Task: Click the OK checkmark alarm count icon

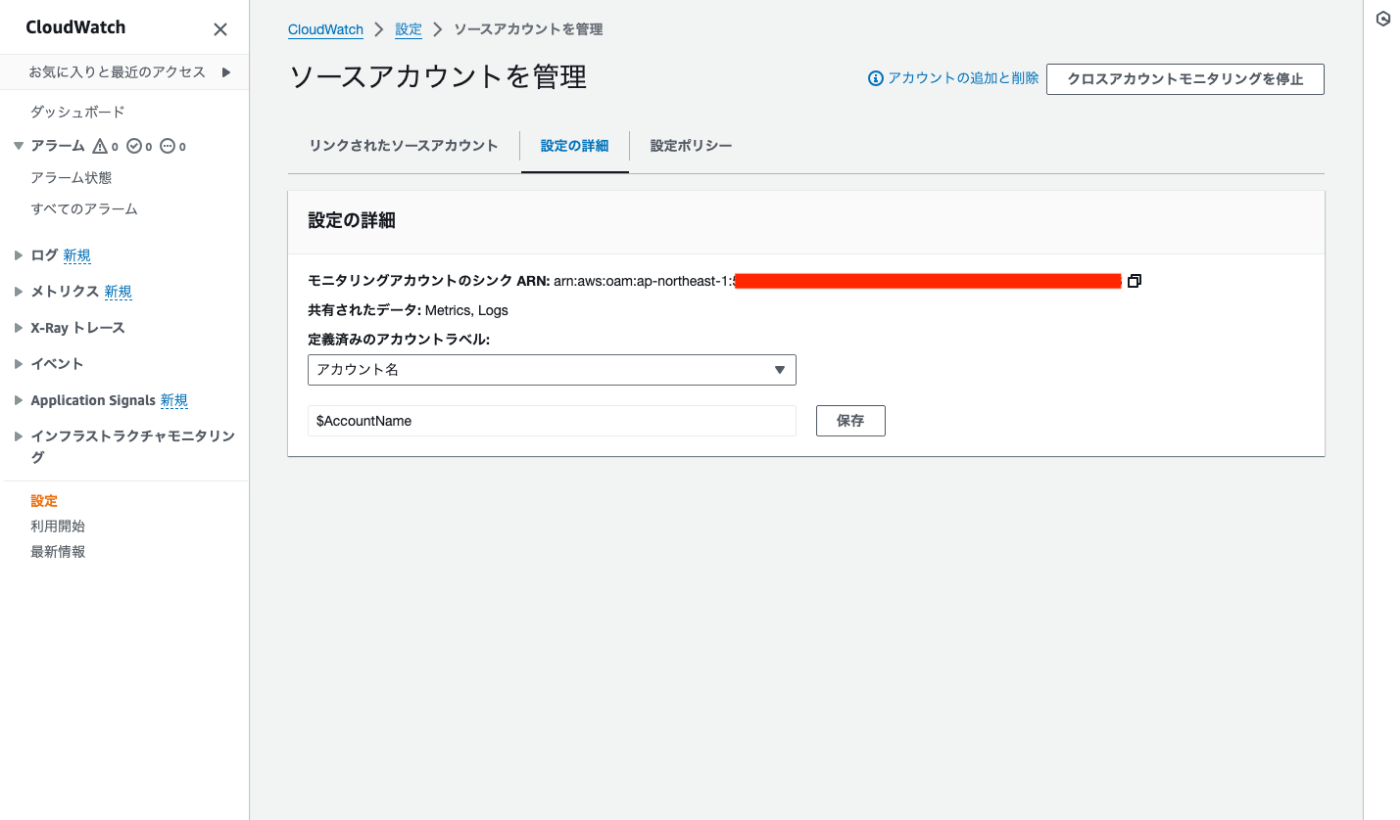Action: click(x=134, y=146)
